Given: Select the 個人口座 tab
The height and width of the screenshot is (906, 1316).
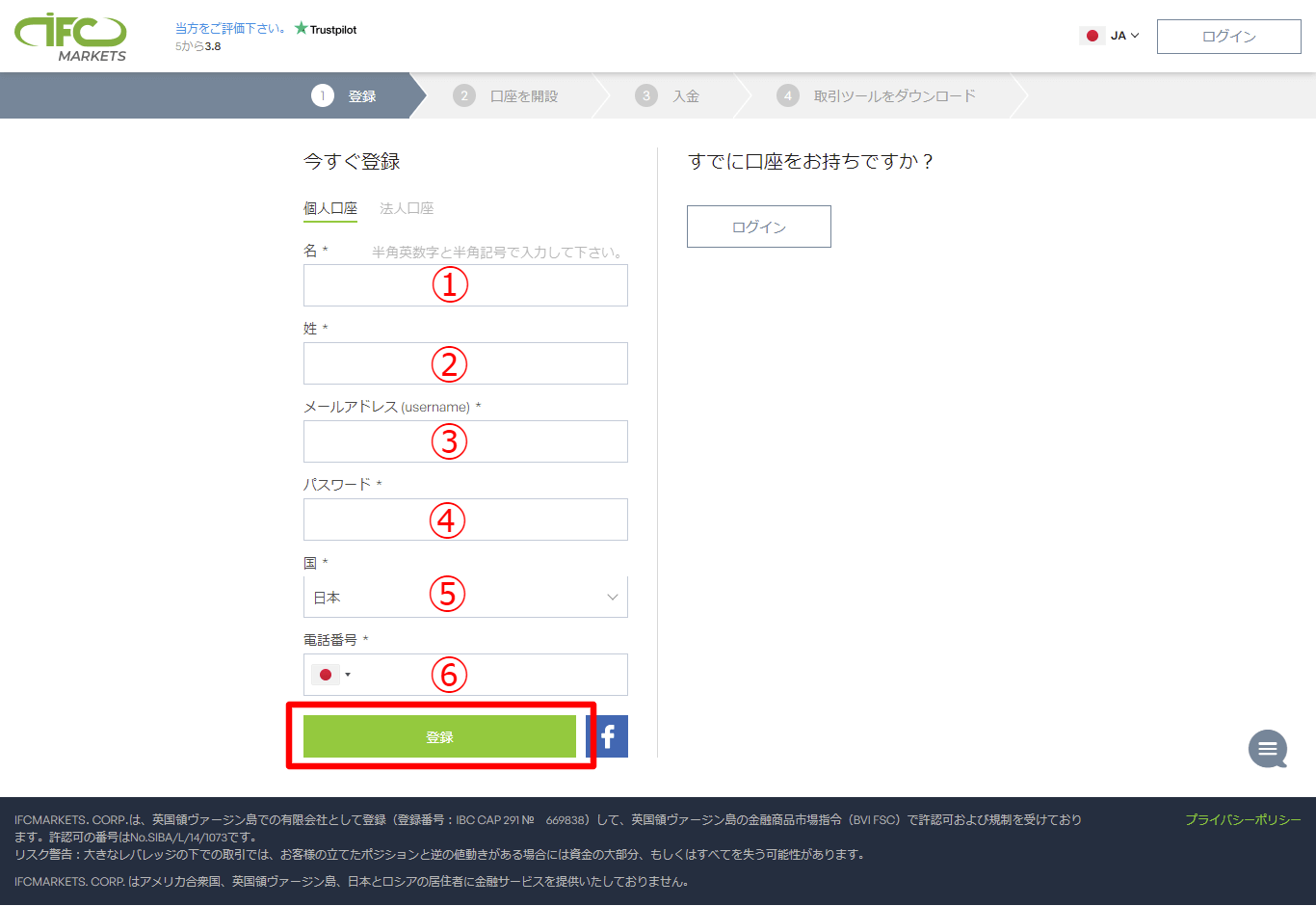Looking at the screenshot, I should [329, 207].
